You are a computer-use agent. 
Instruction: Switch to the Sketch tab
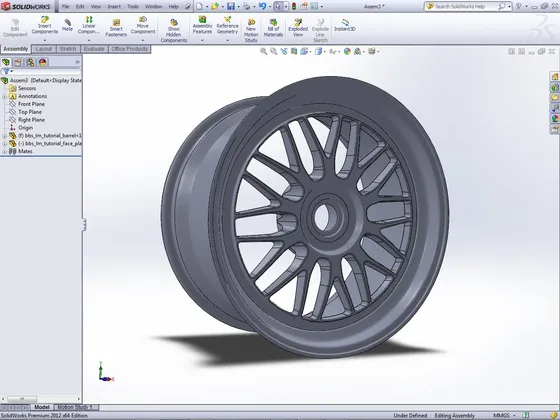click(x=68, y=49)
